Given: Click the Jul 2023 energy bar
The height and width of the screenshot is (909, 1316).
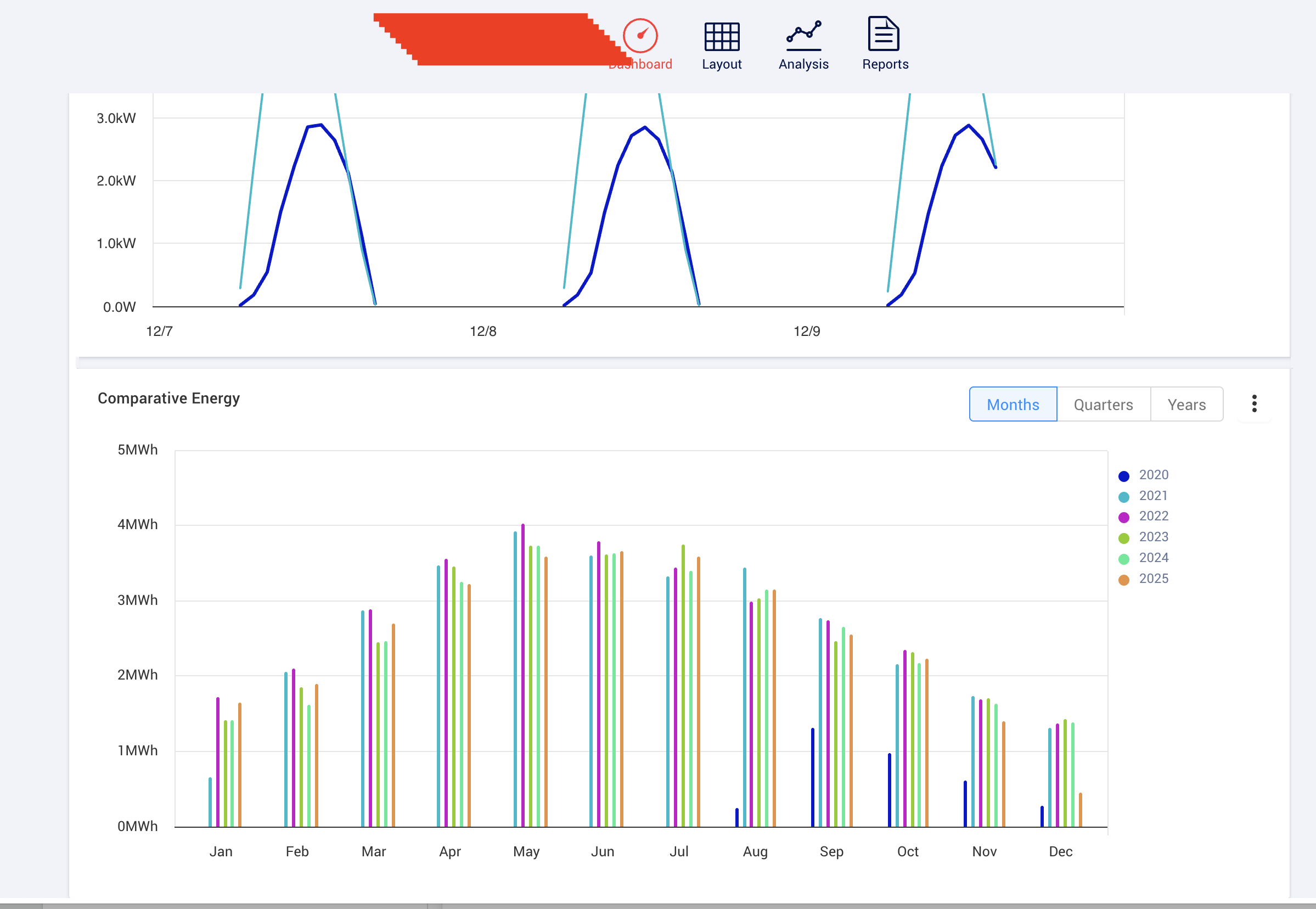Looking at the screenshot, I should click(x=683, y=683).
